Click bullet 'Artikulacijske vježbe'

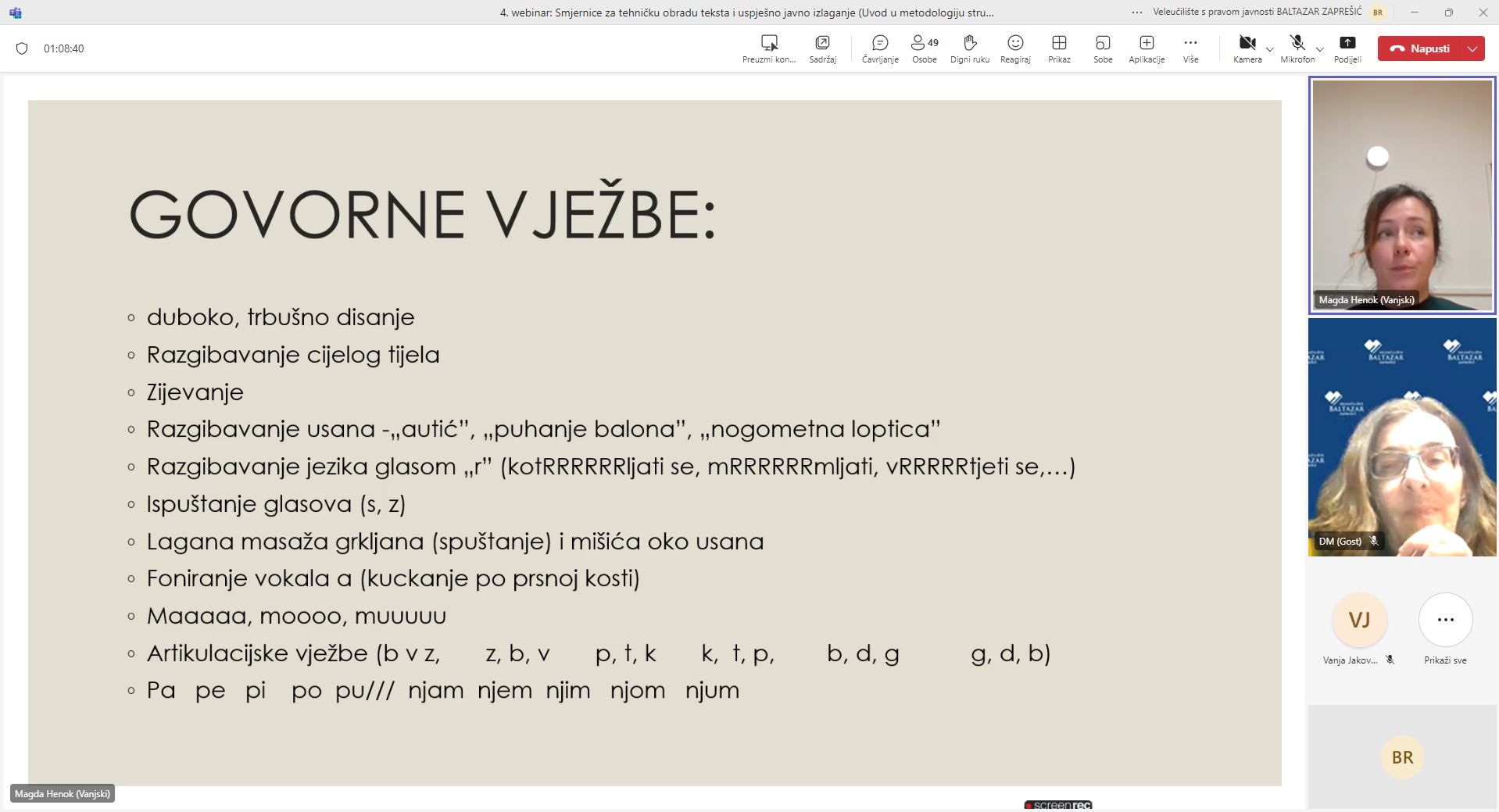[x=599, y=653]
